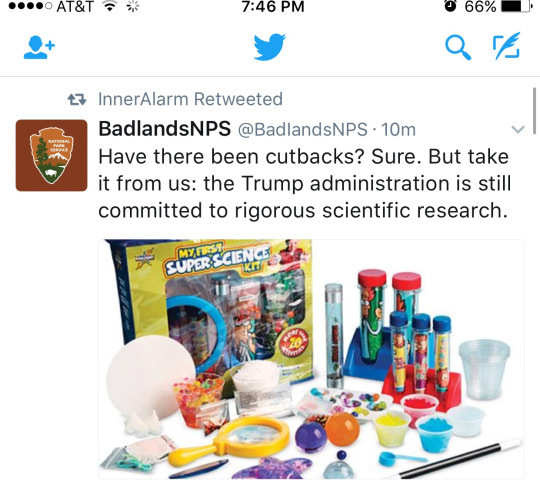Tap the Wi-Fi signal indicator

point(110,7)
